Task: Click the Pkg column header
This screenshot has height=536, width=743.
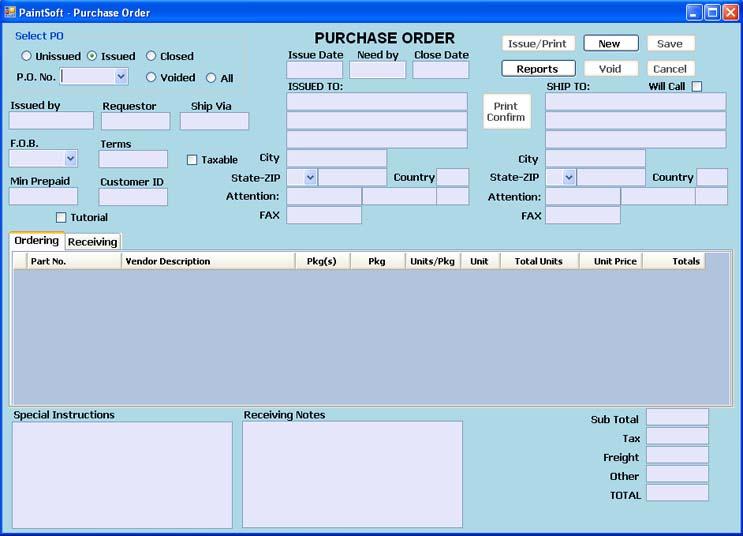Action: tap(378, 261)
